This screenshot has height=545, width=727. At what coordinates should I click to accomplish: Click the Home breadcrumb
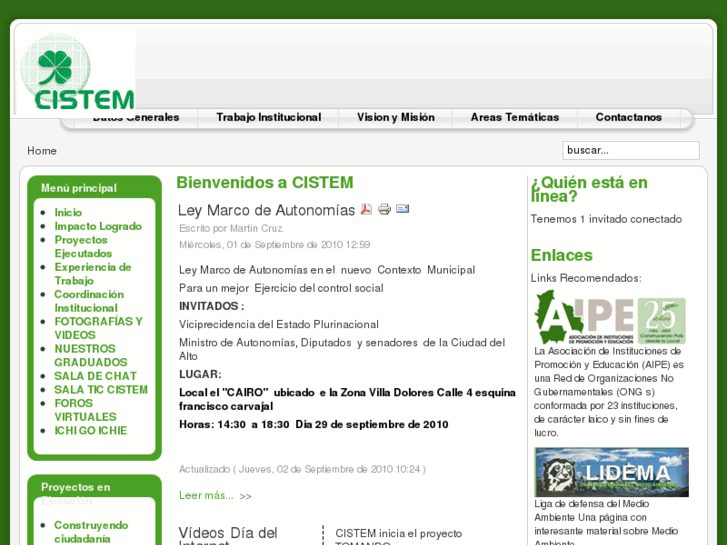[x=42, y=151]
